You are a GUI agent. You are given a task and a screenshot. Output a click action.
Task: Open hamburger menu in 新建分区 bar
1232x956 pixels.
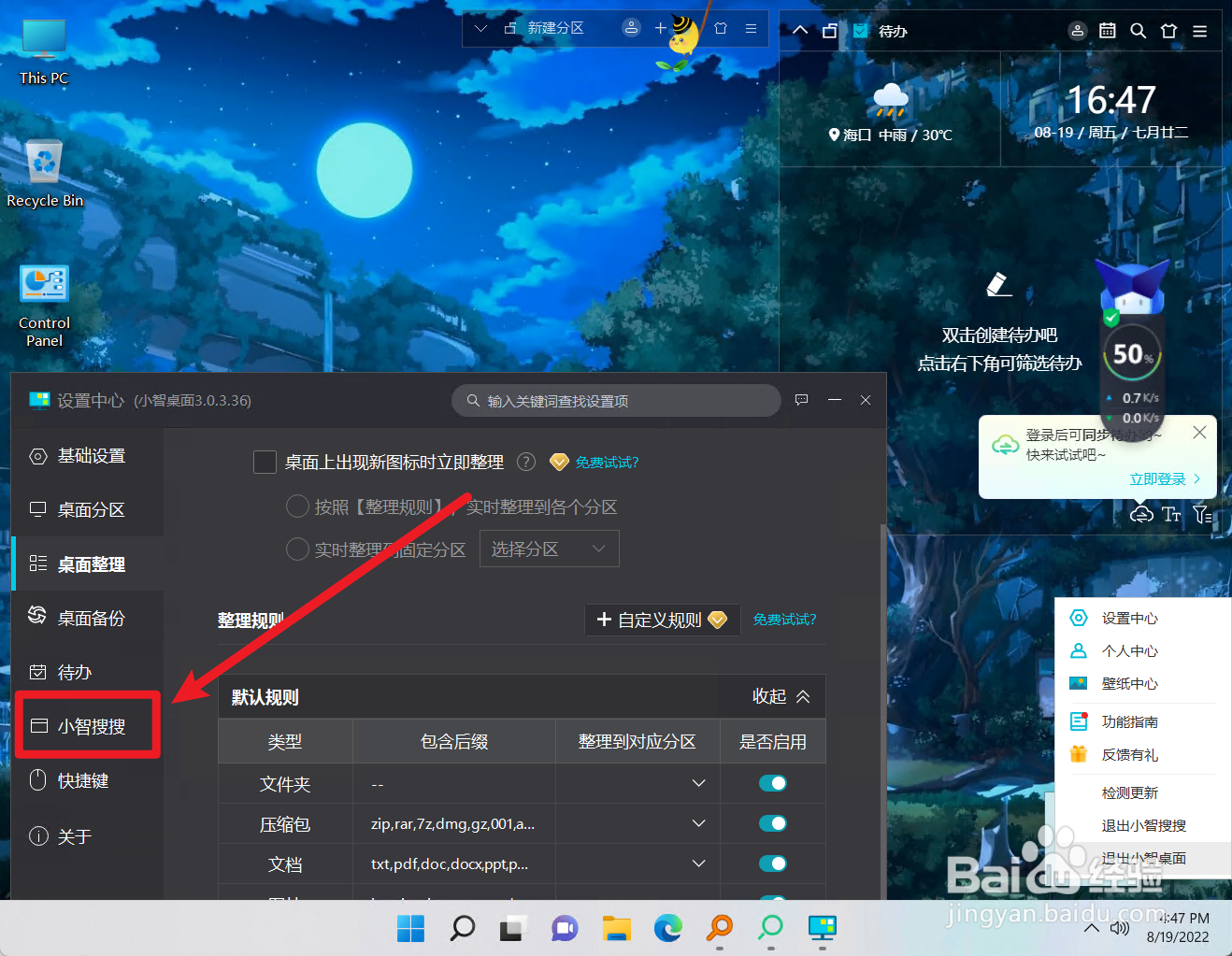pyautogui.click(x=751, y=29)
